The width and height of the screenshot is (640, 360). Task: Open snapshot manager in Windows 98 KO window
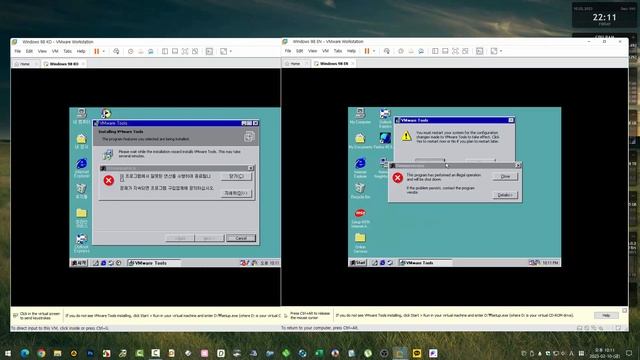151,51
